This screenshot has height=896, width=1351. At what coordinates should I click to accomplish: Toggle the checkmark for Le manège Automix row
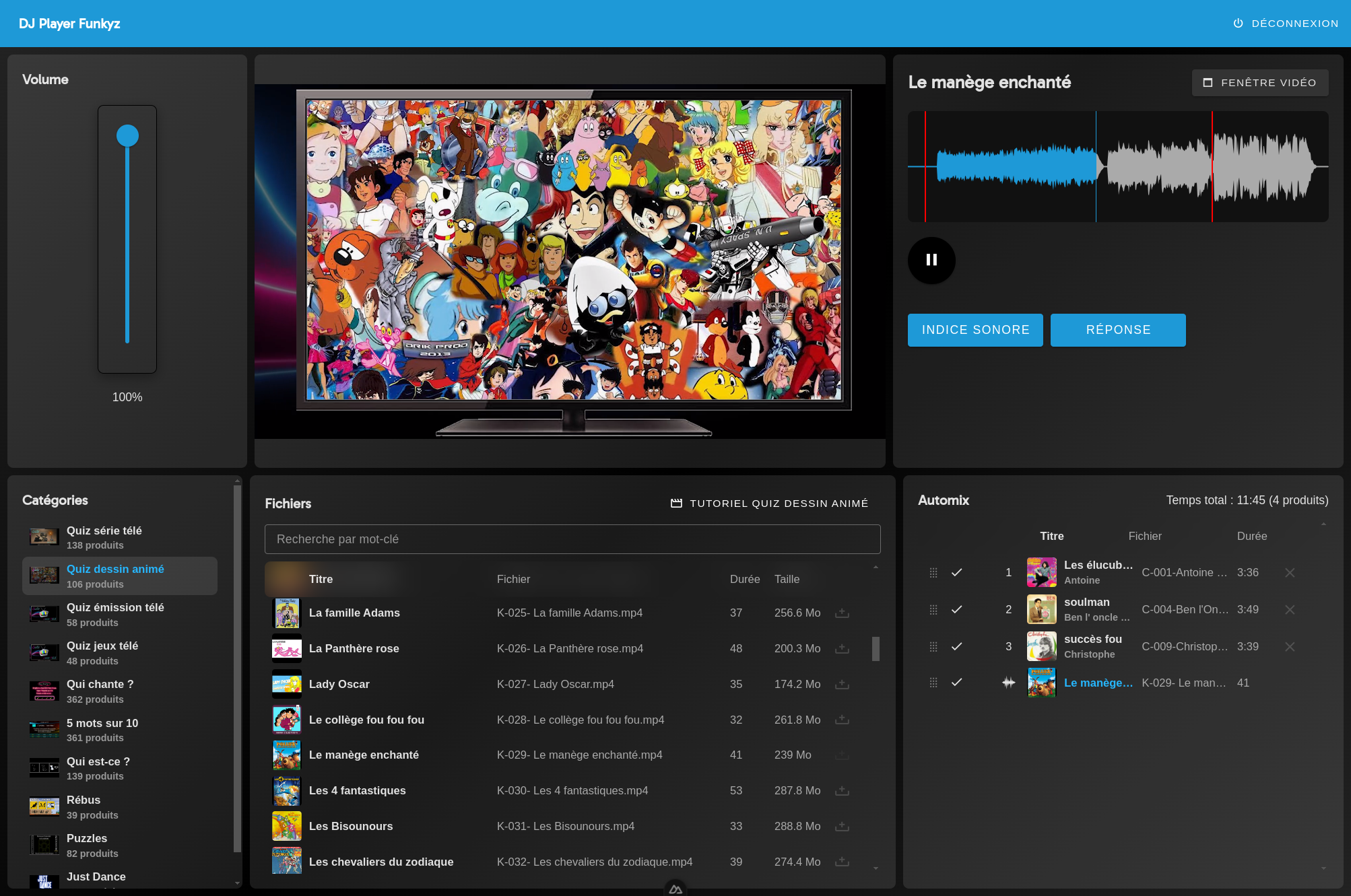pos(956,682)
